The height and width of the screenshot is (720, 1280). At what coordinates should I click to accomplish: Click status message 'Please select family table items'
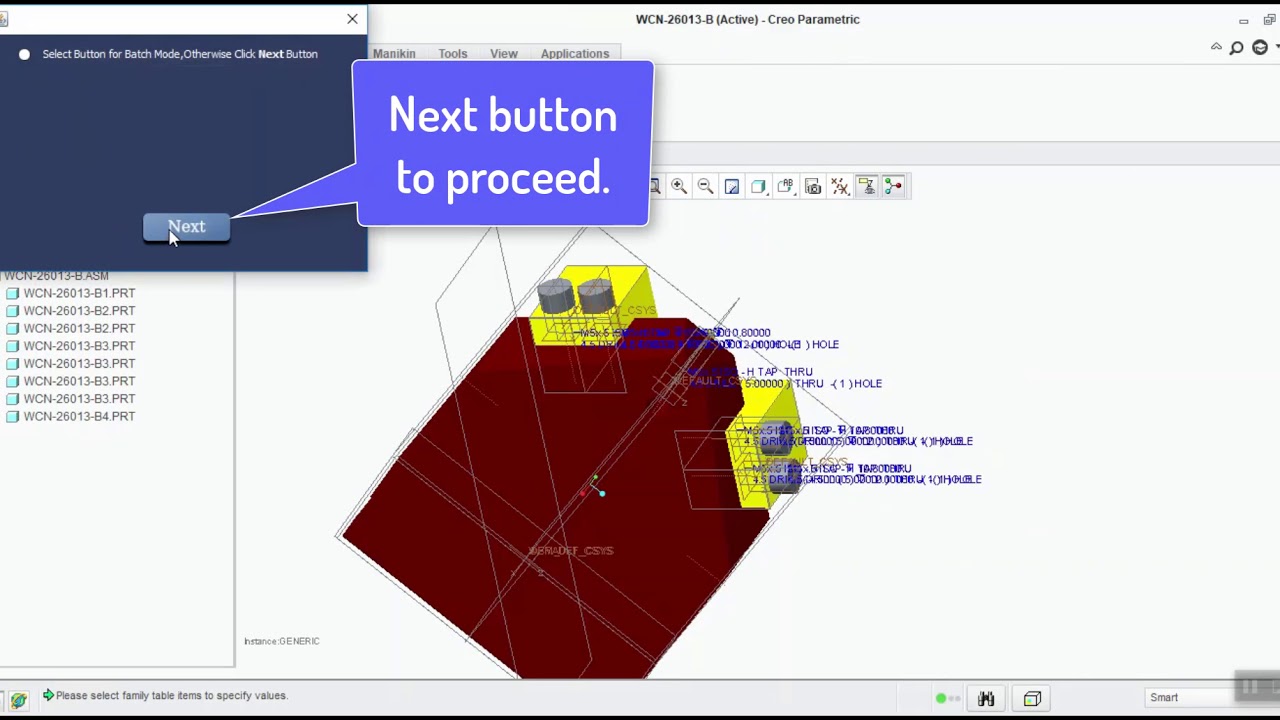[x=171, y=695]
